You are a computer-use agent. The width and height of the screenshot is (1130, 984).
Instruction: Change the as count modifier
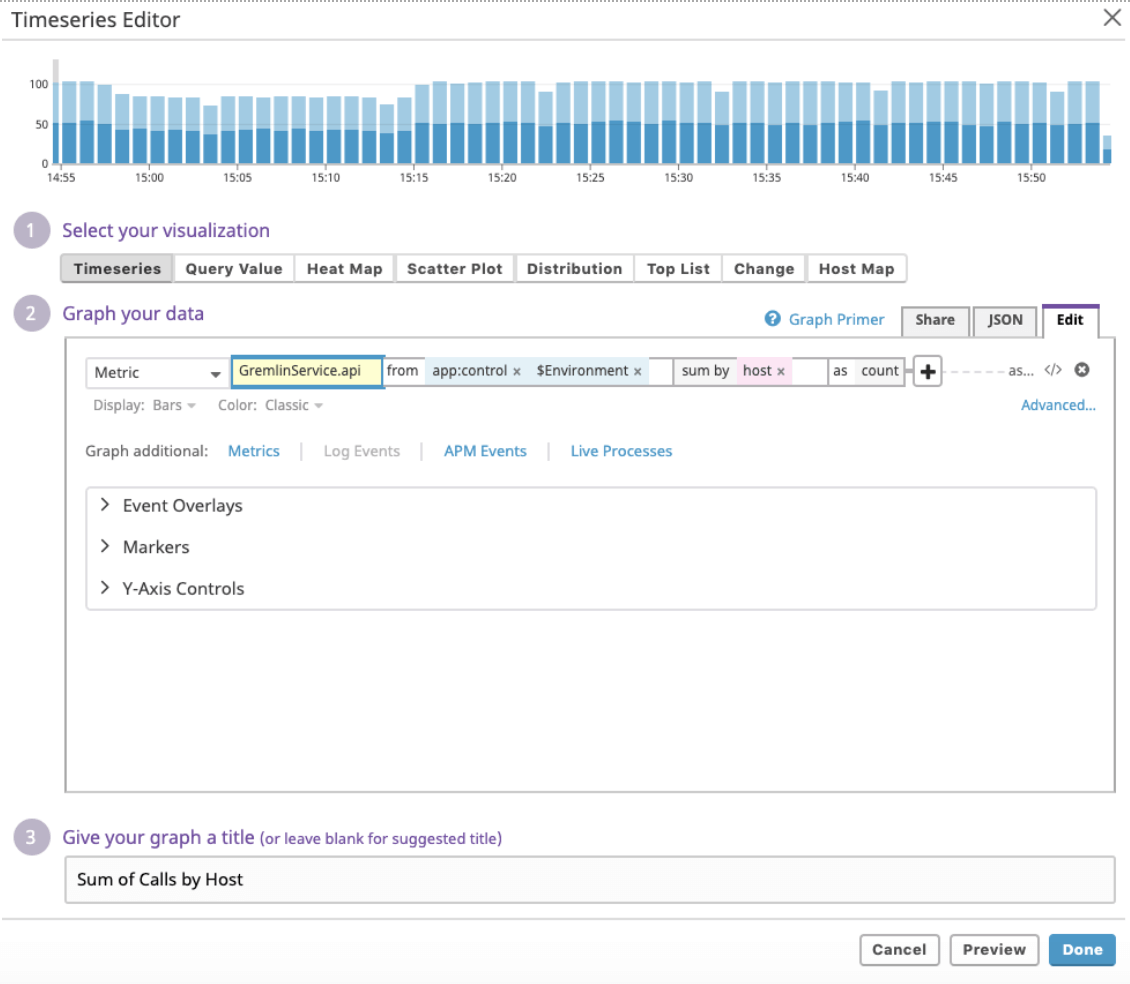coord(879,371)
